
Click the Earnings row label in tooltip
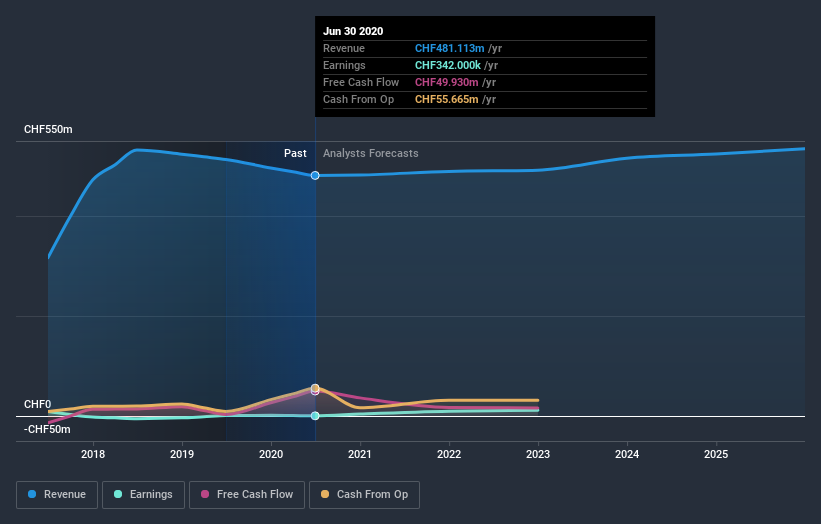tap(345, 65)
